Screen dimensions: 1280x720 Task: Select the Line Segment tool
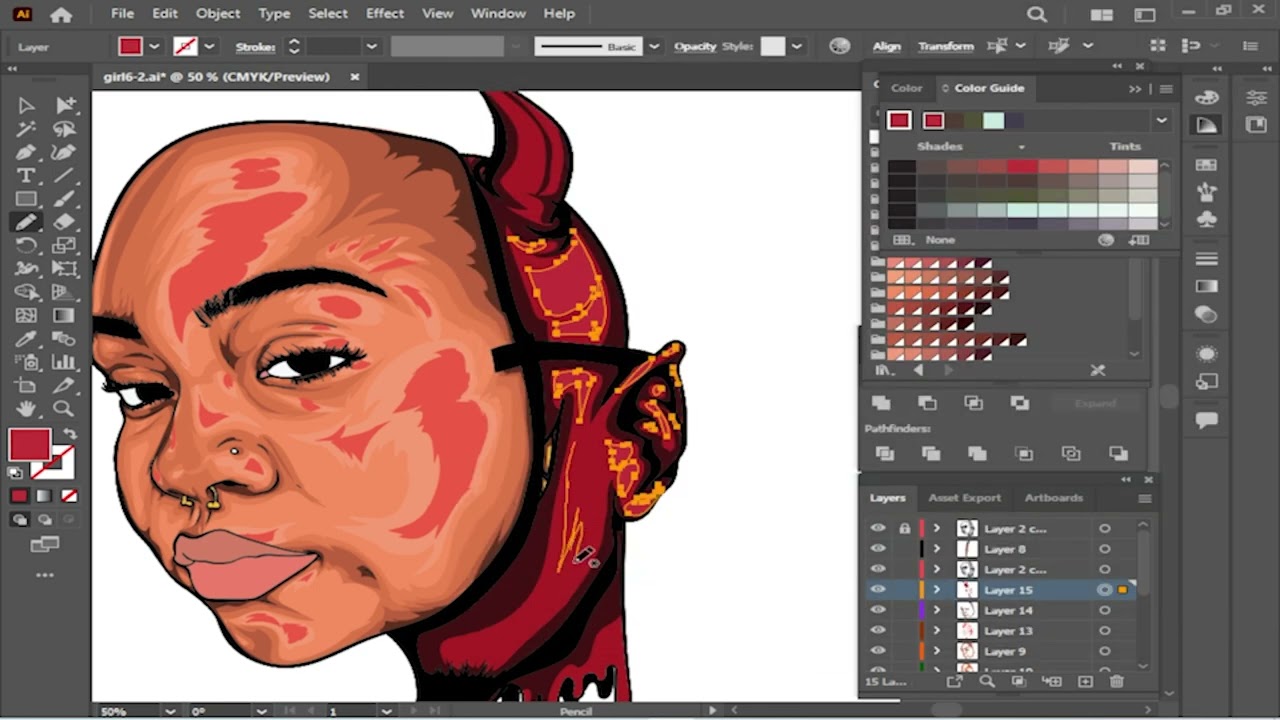tap(65, 175)
